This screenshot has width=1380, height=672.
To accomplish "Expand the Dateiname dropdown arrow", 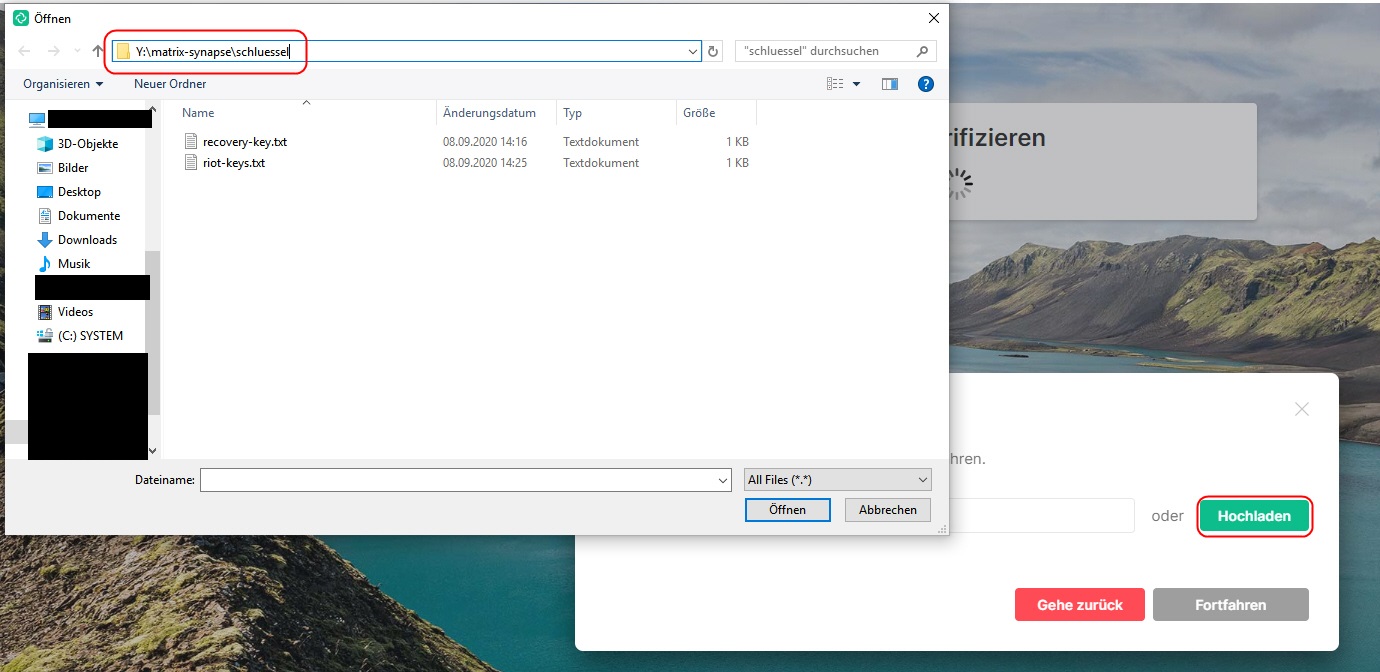I will (723, 481).
